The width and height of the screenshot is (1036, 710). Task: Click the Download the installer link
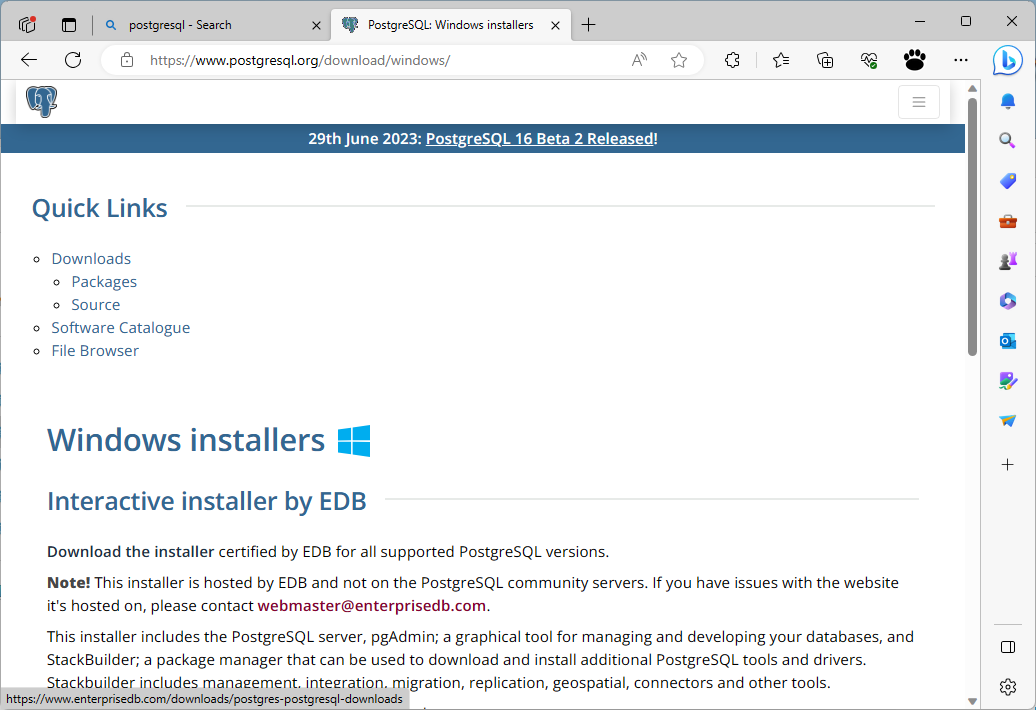(130, 552)
